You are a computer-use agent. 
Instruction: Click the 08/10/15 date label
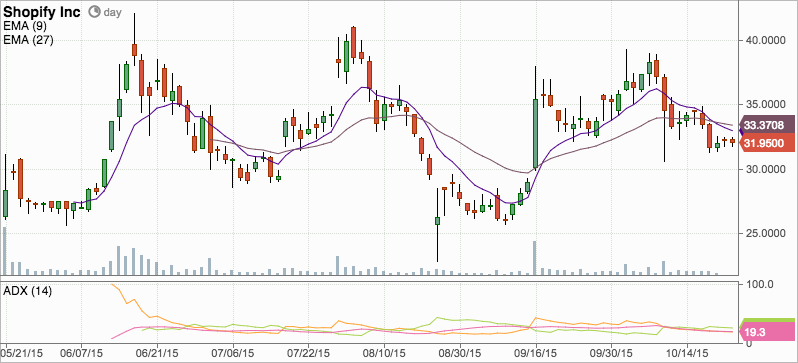384,352
